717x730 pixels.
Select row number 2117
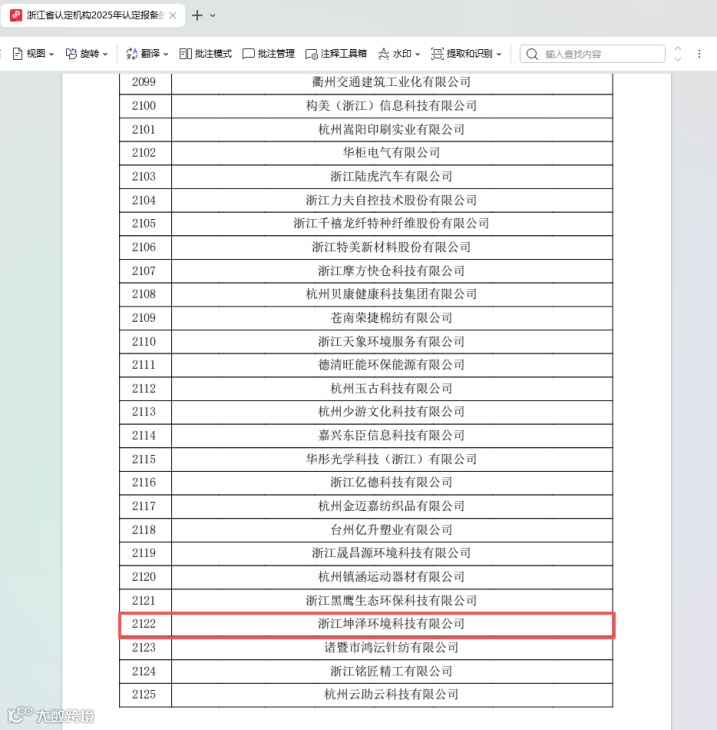coord(144,507)
